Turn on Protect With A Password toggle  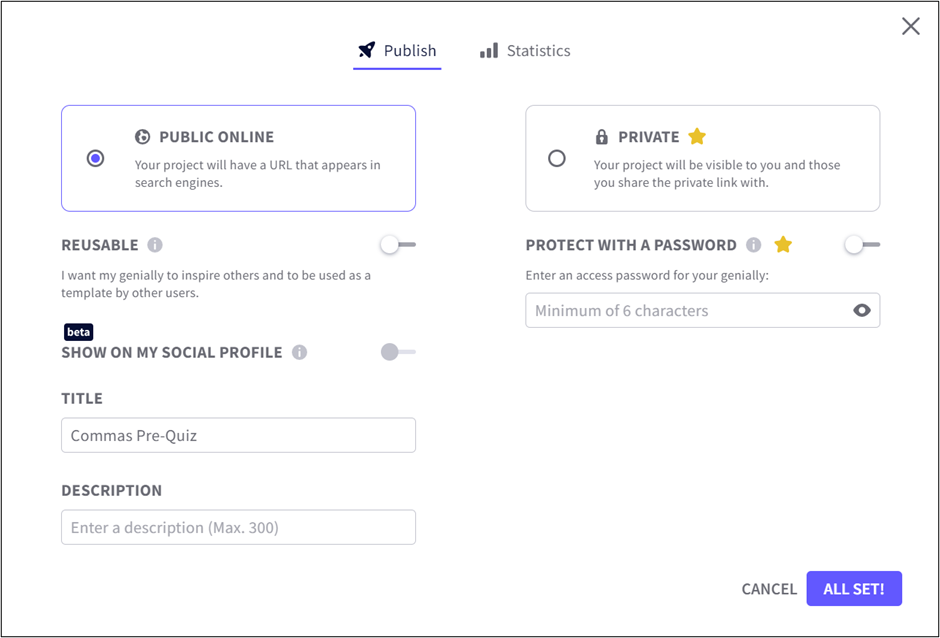[861, 245]
